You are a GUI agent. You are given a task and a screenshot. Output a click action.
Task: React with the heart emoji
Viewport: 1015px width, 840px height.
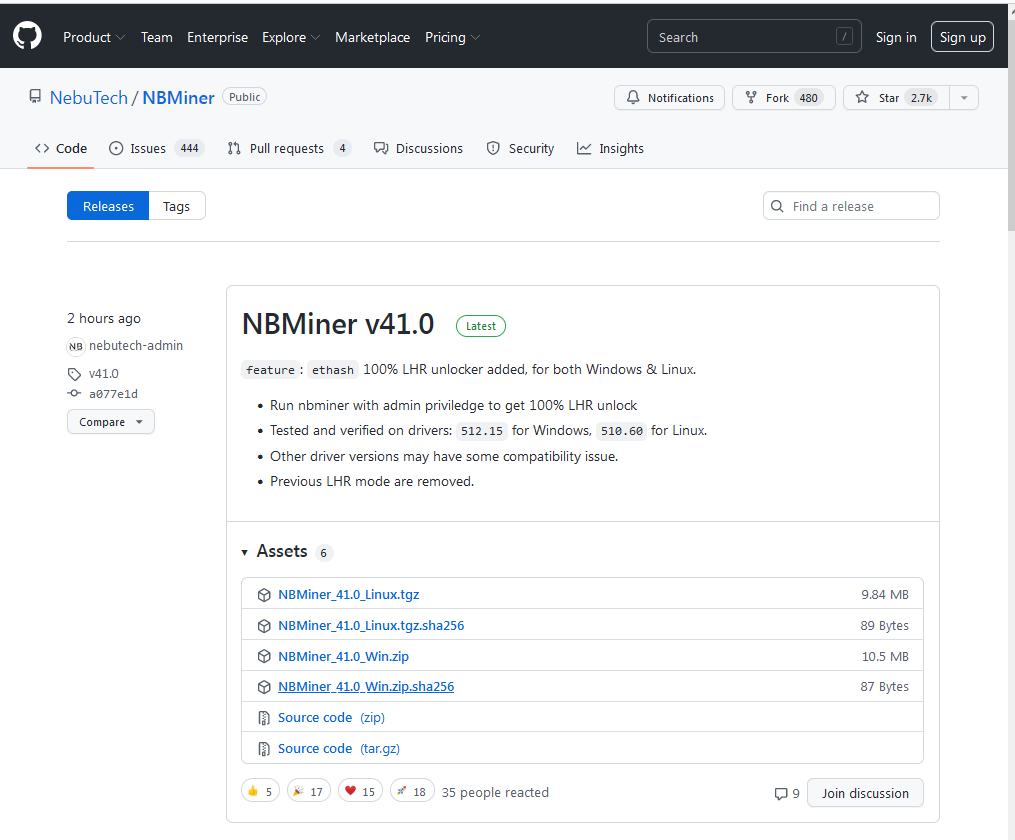click(x=359, y=790)
